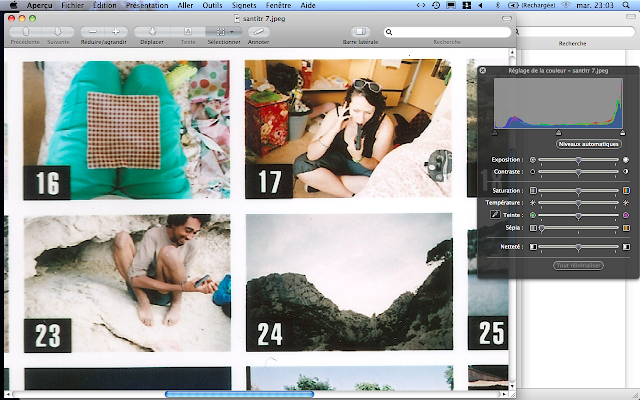Click the santitr 7.jpeg title document icon
This screenshot has height=400, width=640.
coord(237,18)
